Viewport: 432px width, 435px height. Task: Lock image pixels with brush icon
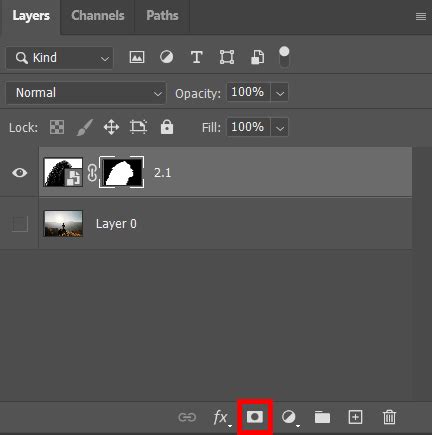(x=85, y=127)
